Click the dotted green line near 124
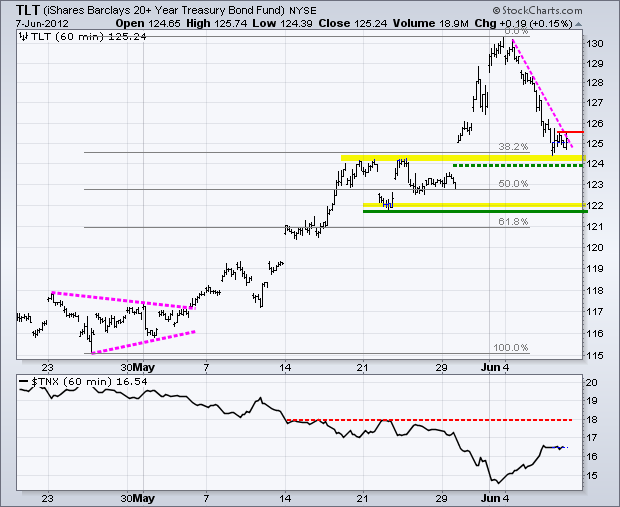620x507 pixels. [x=518, y=165]
